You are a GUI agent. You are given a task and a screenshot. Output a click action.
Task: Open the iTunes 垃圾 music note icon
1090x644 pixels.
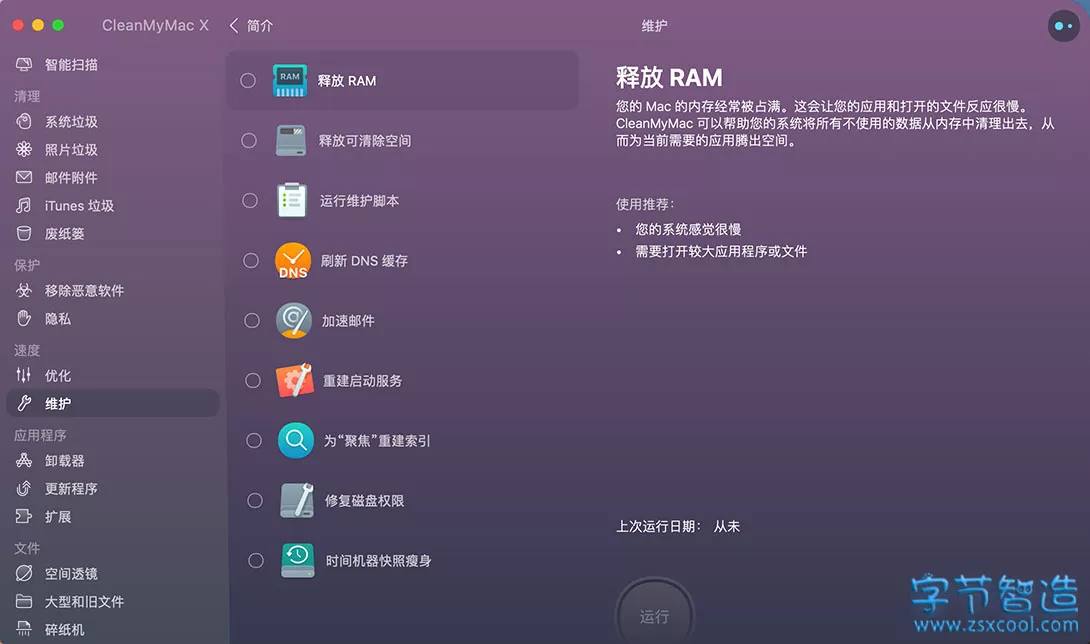click(24, 205)
